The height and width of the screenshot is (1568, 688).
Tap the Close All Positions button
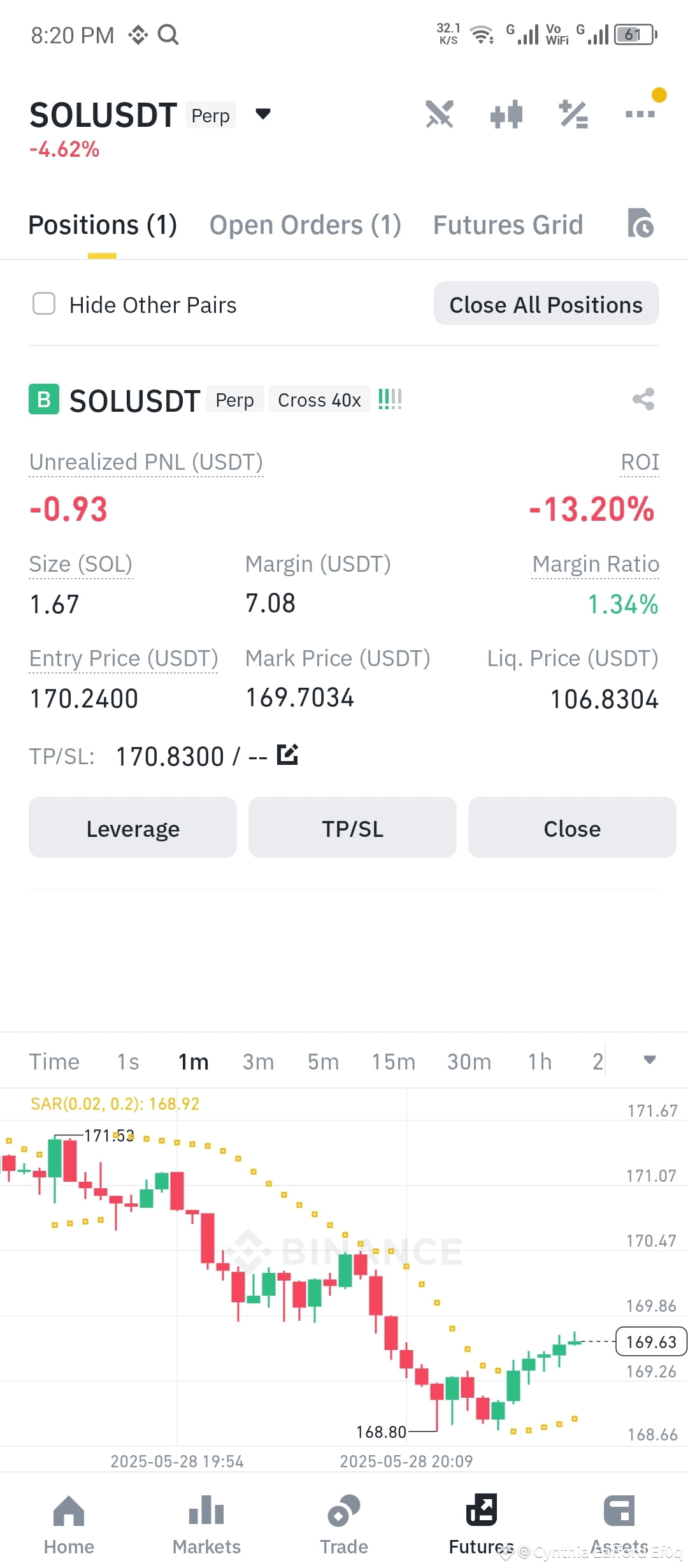click(547, 303)
